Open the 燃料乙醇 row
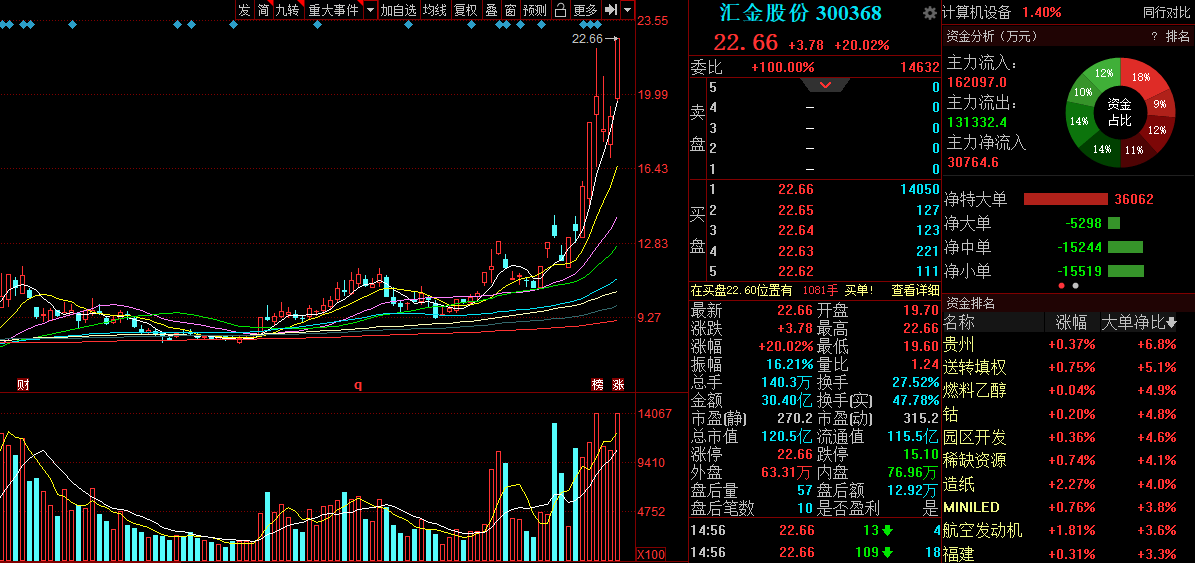1195x563 pixels. (1068, 391)
